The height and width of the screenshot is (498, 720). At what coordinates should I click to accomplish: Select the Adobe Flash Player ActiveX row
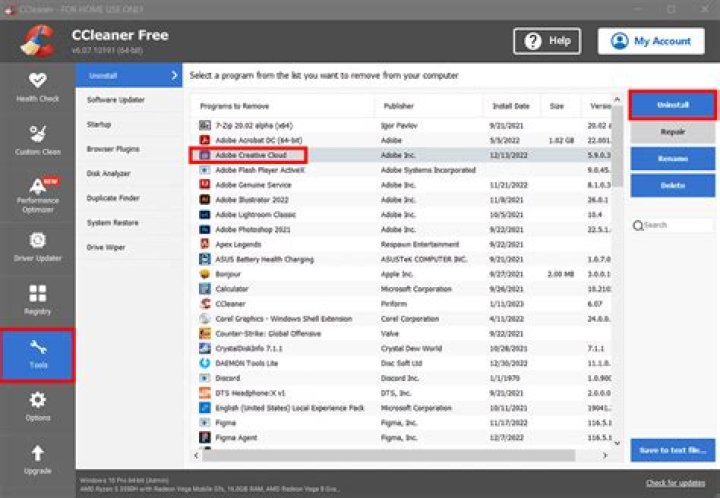point(401,170)
